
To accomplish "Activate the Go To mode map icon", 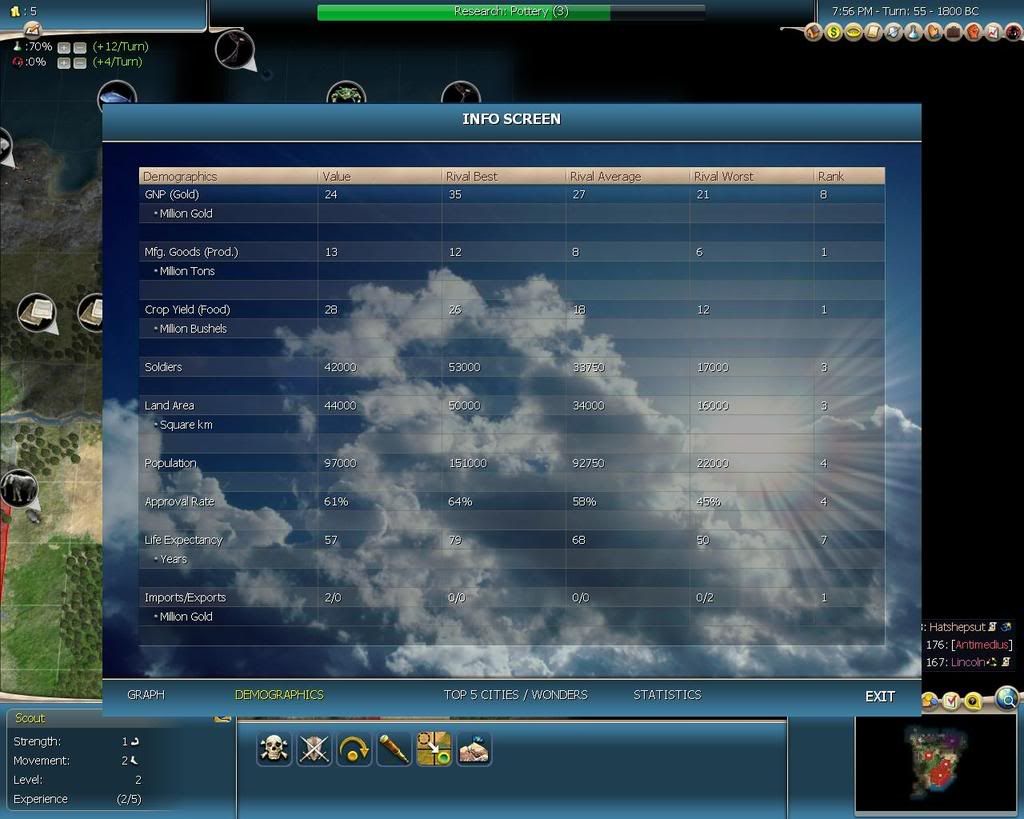I will (x=434, y=748).
